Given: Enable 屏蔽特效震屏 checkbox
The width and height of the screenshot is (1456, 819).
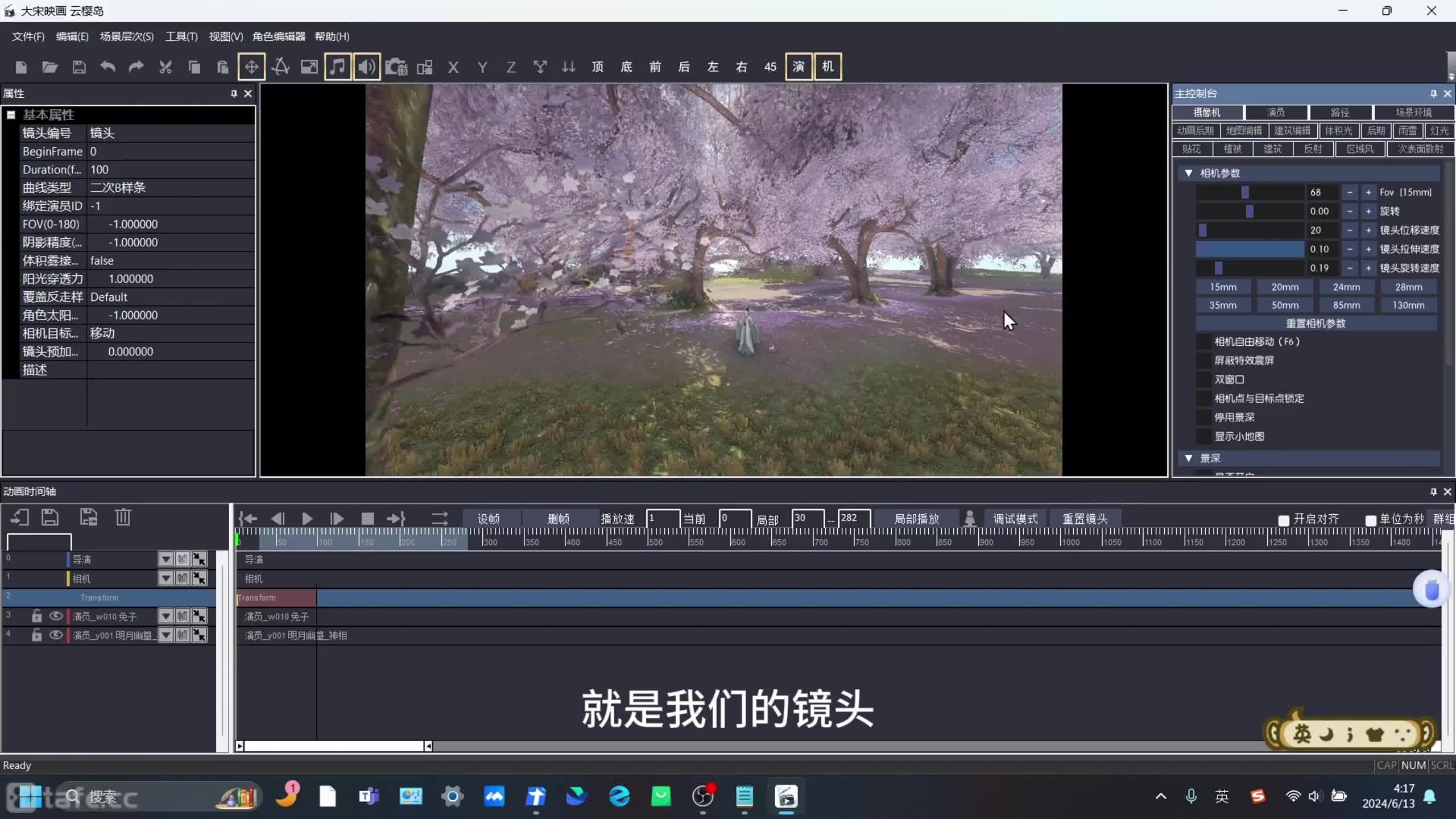Looking at the screenshot, I should tap(1203, 361).
